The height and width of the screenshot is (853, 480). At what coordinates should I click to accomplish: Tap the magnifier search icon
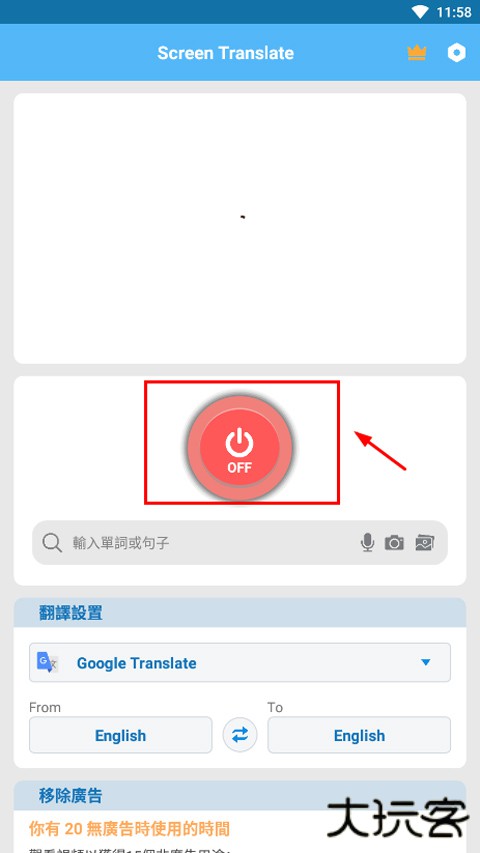pos(52,542)
